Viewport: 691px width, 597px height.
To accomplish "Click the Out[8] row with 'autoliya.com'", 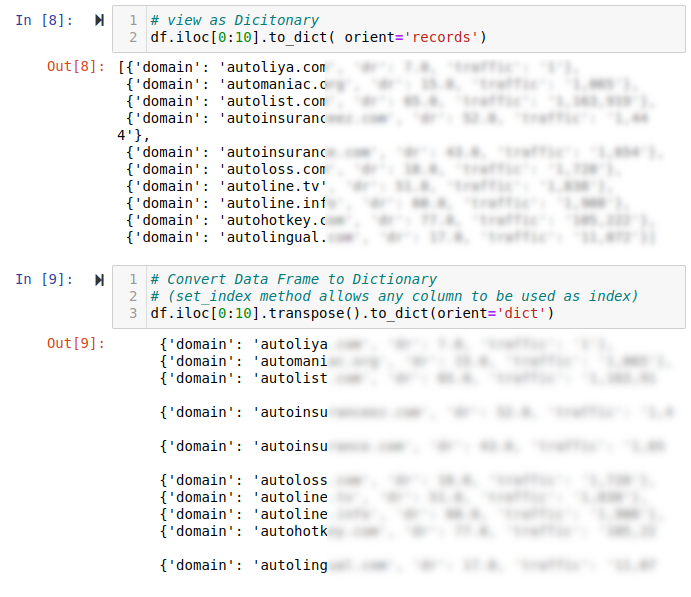I will (x=348, y=67).
